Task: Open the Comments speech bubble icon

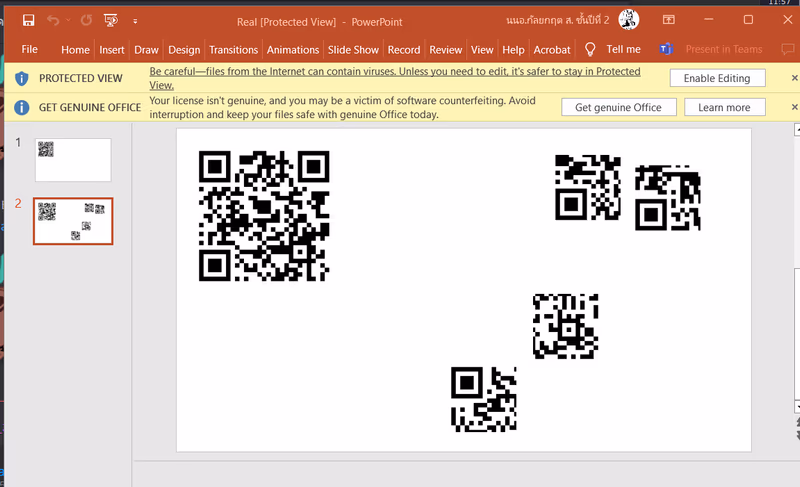Action: click(x=788, y=49)
